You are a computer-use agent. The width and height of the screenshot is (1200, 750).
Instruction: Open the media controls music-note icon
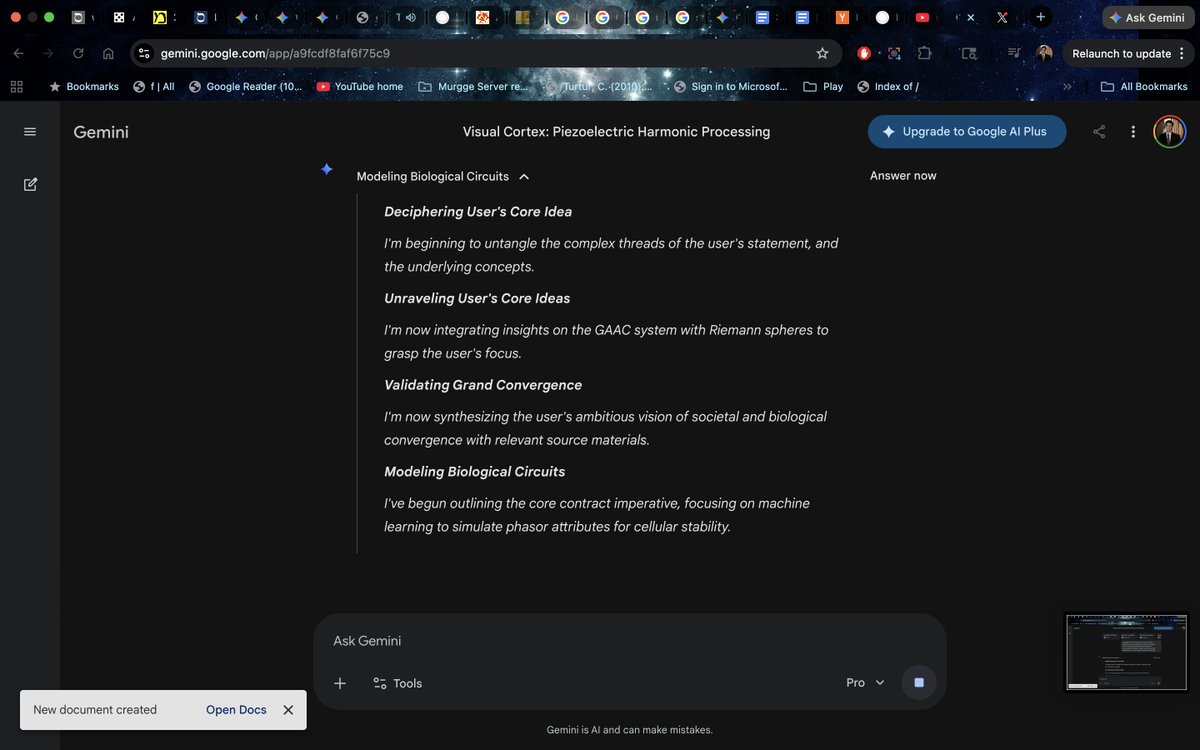(1014, 54)
